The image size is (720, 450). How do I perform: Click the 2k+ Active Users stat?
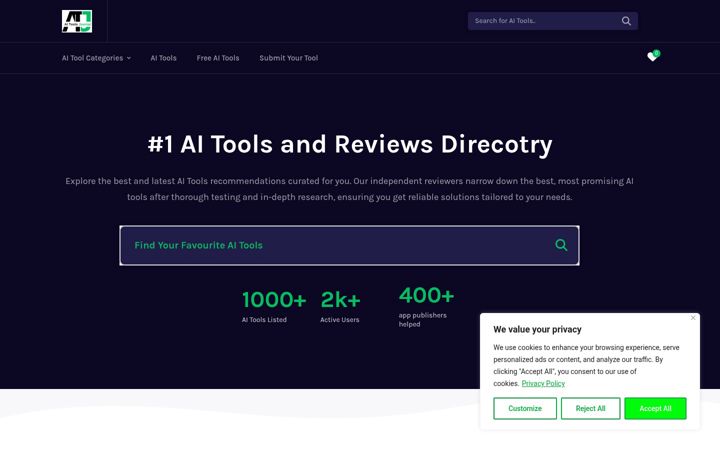(x=340, y=306)
